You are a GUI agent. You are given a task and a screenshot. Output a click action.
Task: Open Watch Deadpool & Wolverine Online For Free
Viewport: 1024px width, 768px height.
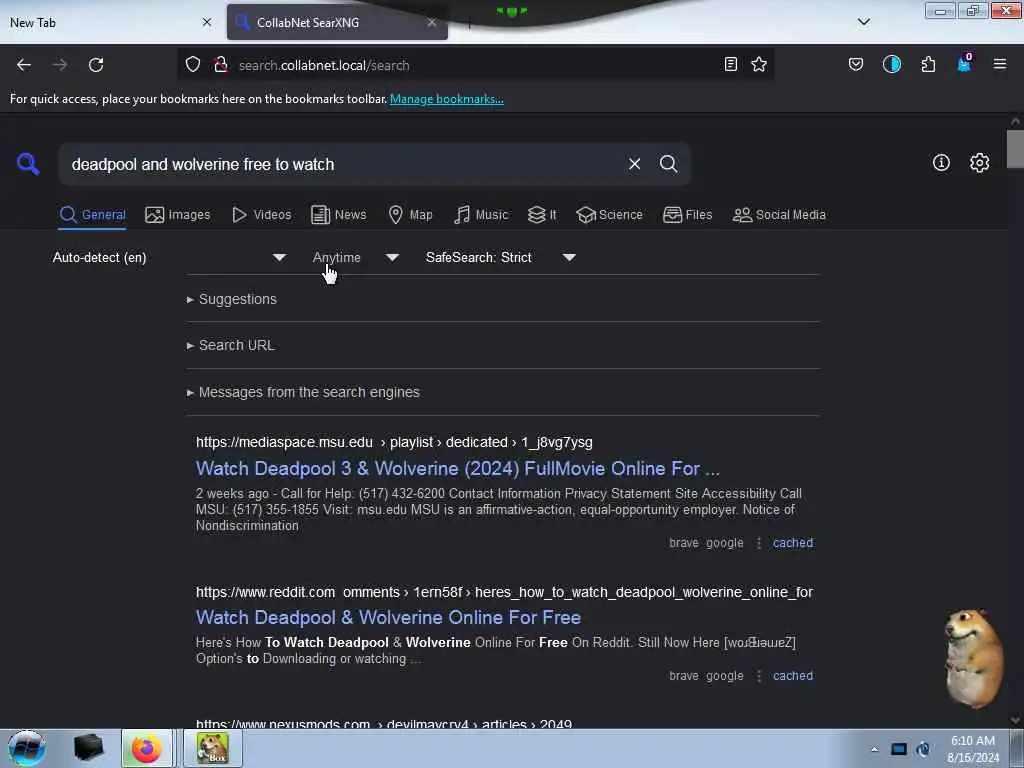click(x=389, y=617)
